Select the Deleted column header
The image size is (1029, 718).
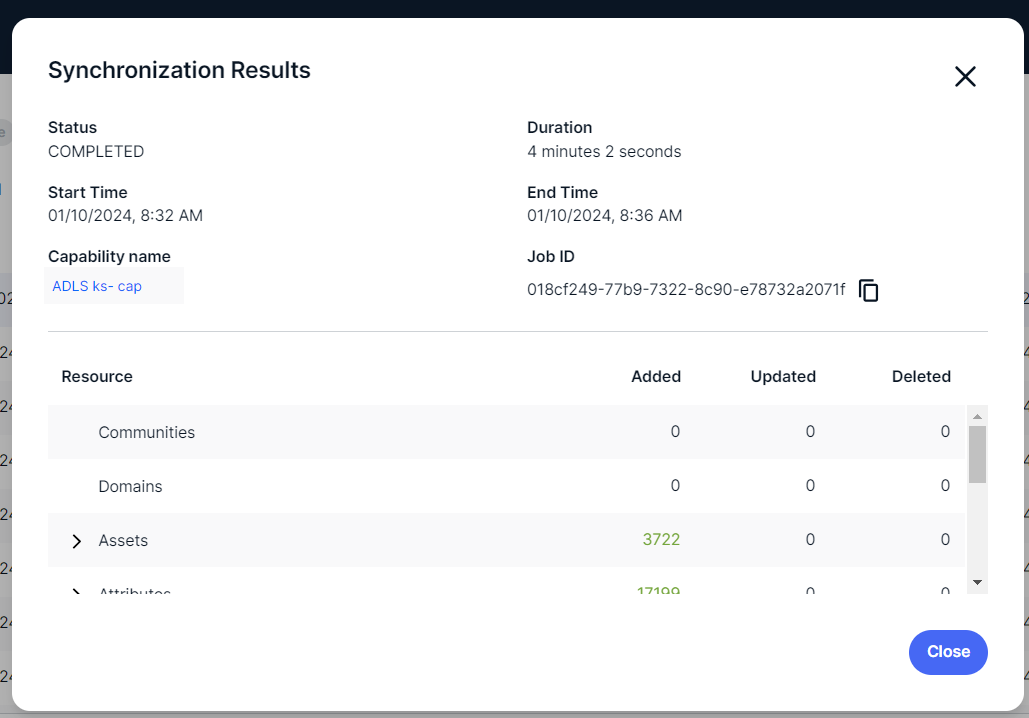click(921, 377)
